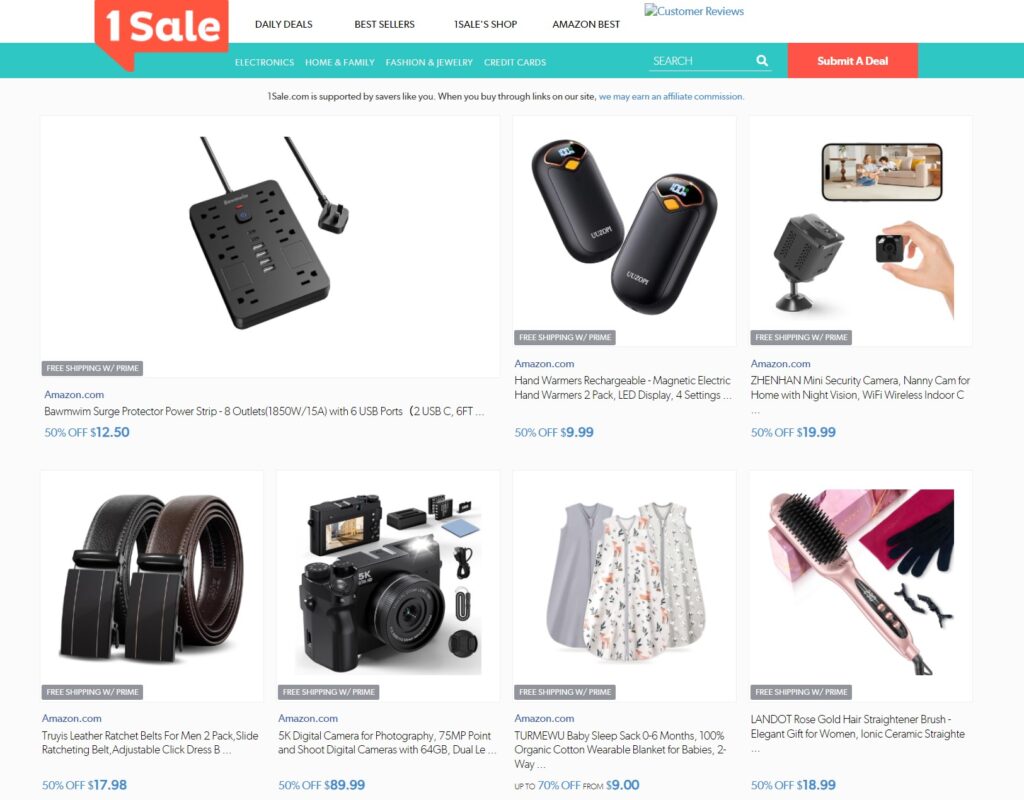The height and width of the screenshot is (800, 1024).
Task: Open the 5K Digital Camera title link
Action: [387, 743]
